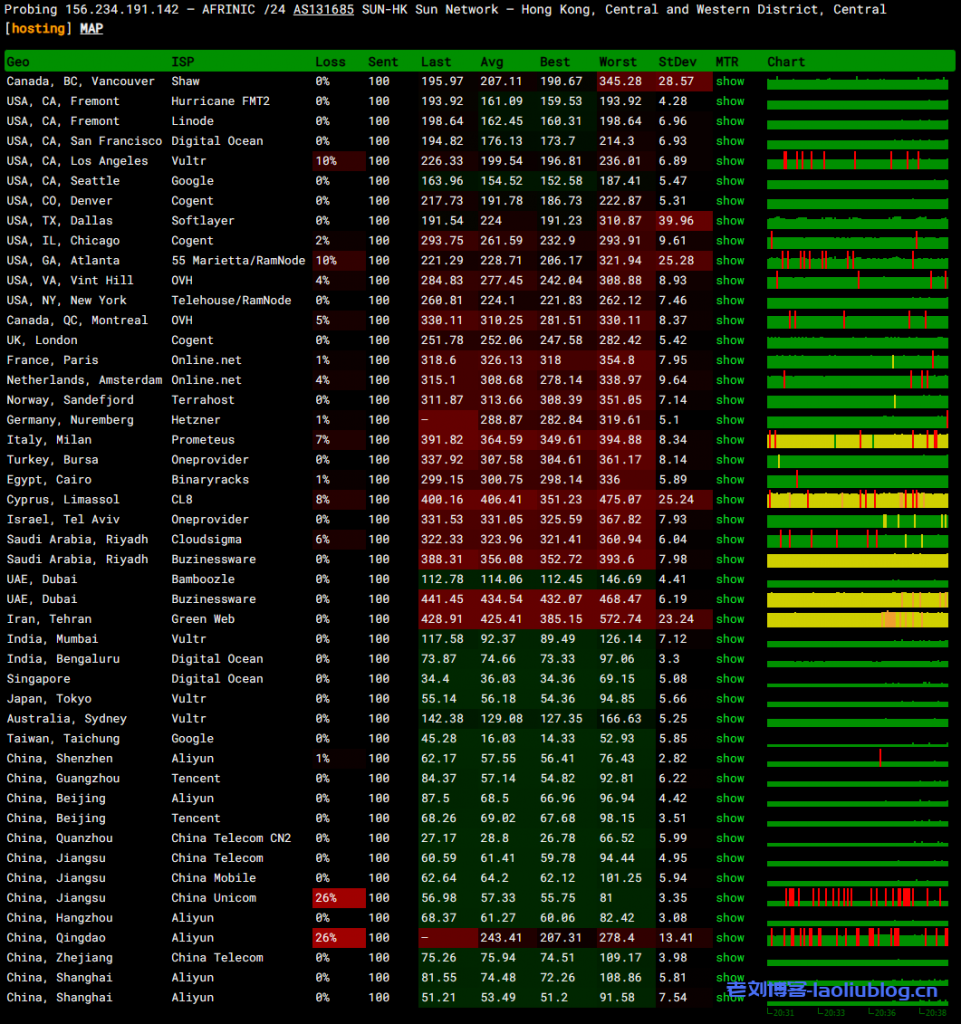961x1024 pixels.
Task: Click the hosting tag in brackets
Action: pos(39,29)
